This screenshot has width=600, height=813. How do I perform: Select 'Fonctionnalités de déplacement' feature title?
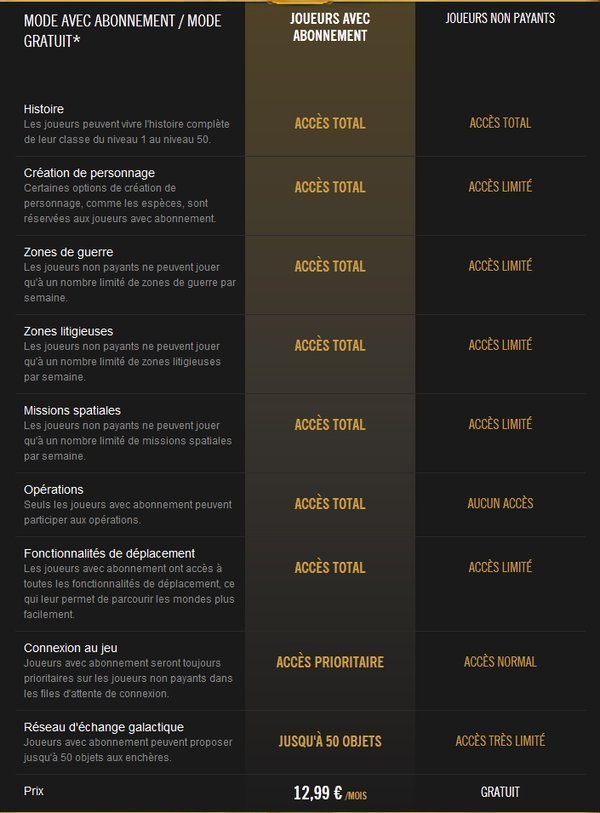click(x=109, y=553)
